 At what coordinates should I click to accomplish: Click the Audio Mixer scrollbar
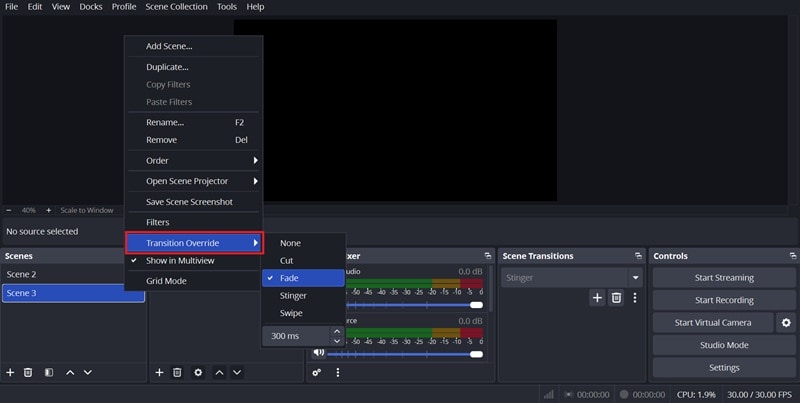(x=491, y=289)
